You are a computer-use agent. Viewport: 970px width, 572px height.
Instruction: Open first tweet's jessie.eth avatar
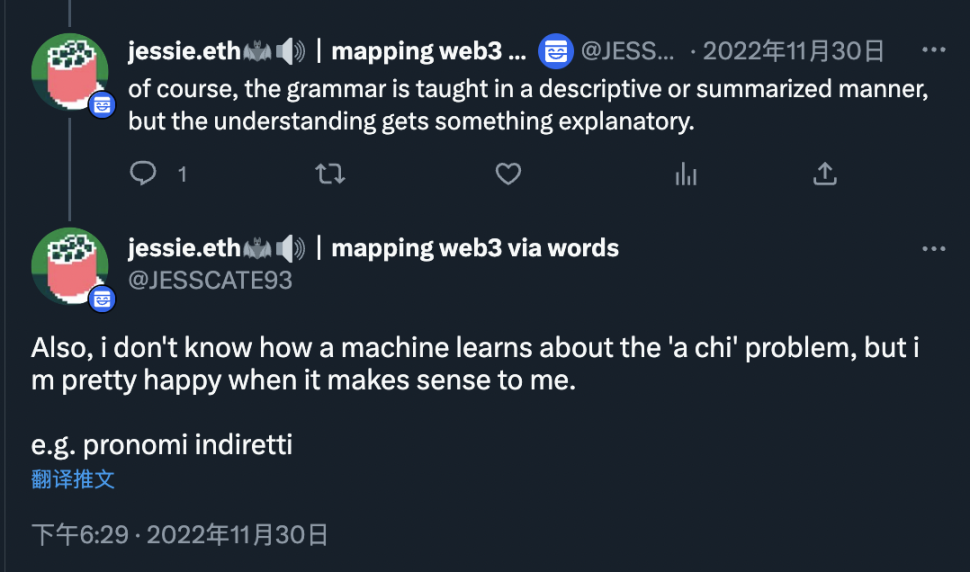(70, 70)
